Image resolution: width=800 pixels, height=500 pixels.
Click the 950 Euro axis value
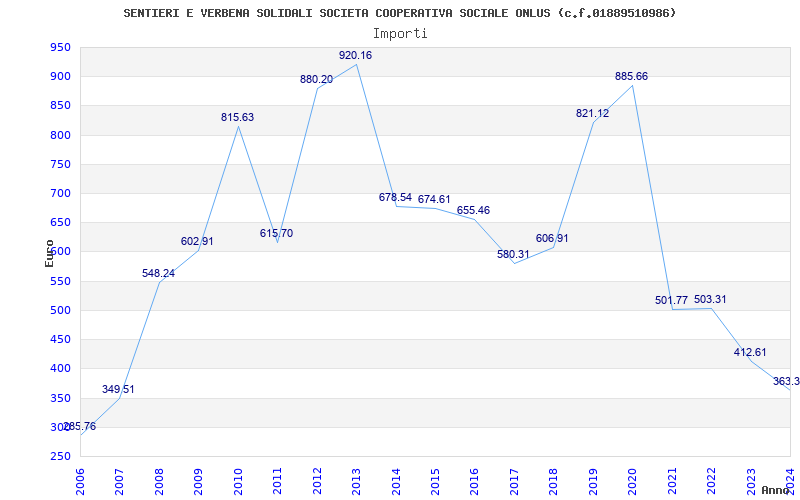point(60,48)
